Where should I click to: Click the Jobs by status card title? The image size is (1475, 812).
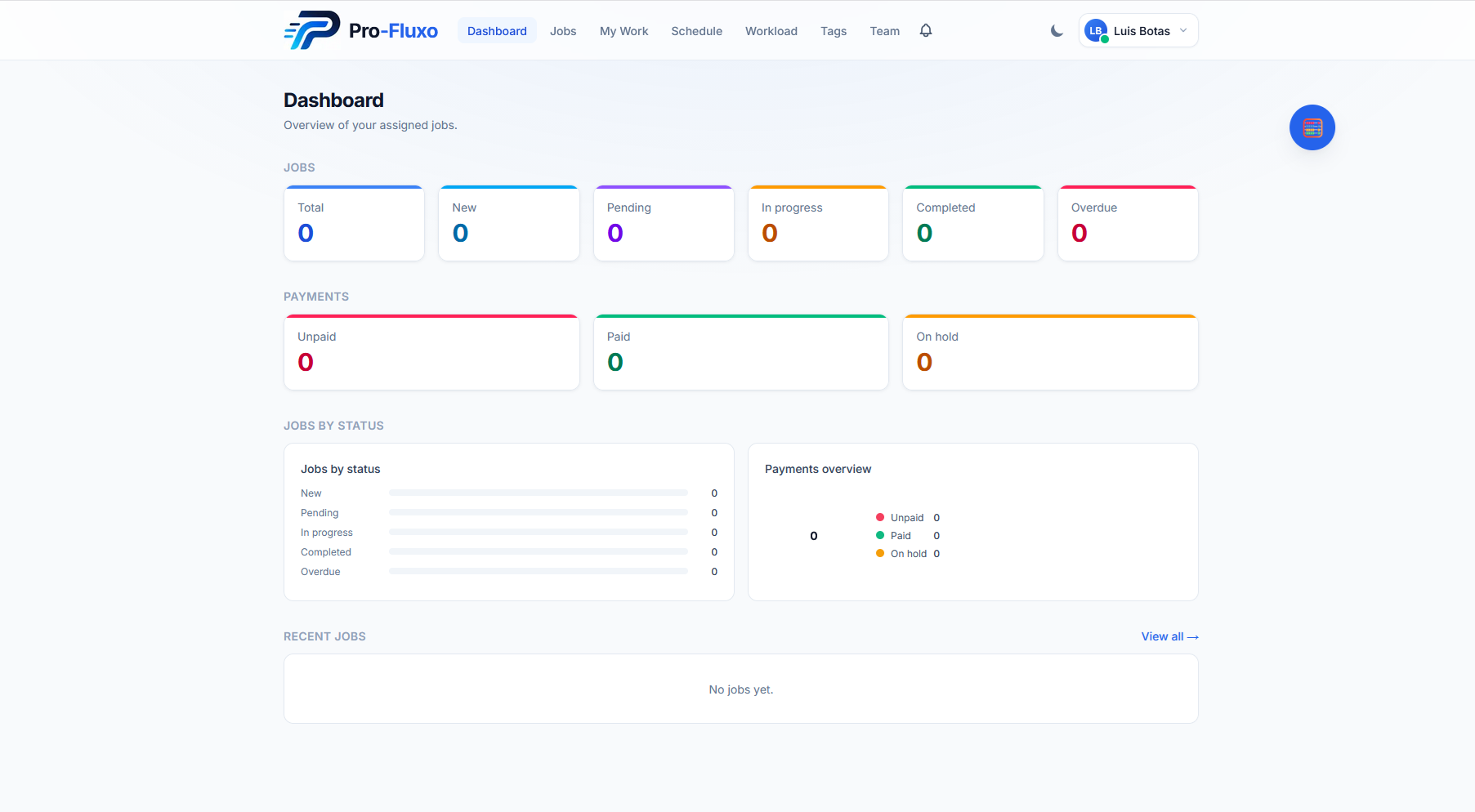coord(341,469)
